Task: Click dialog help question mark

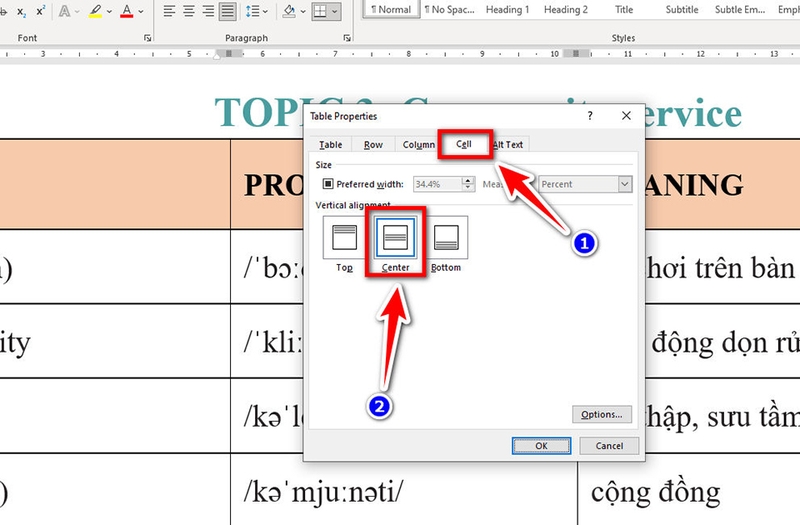Action: click(x=590, y=116)
